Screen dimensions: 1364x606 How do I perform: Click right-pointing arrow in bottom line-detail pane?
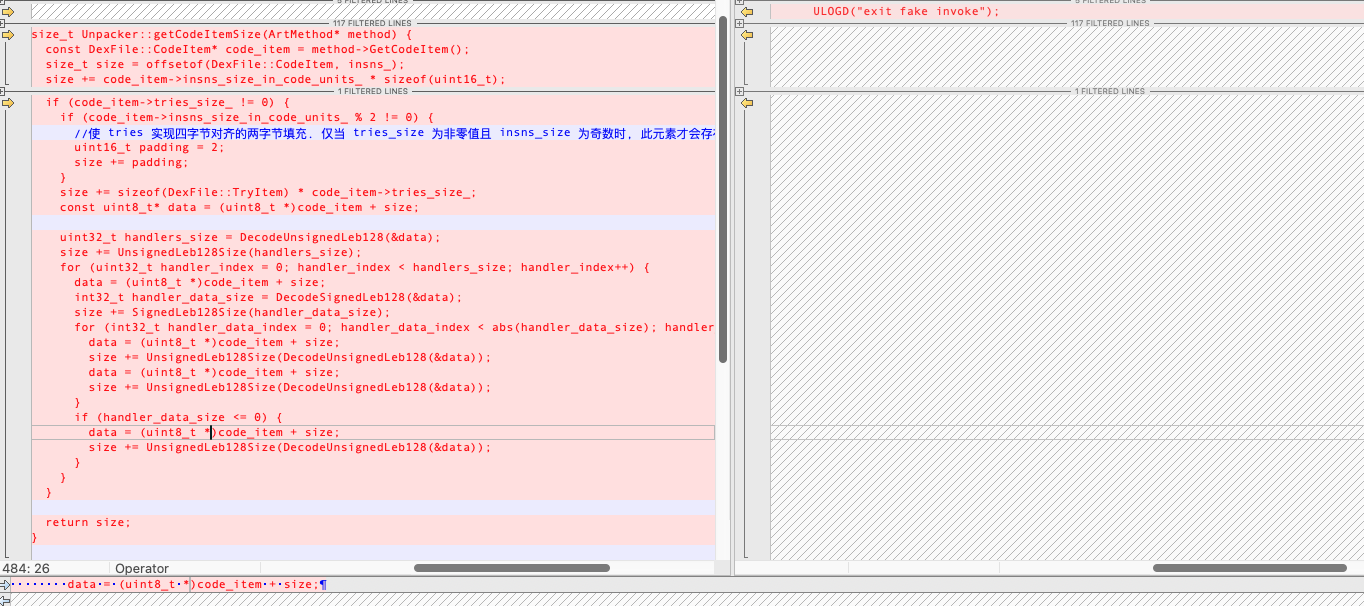[6, 585]
